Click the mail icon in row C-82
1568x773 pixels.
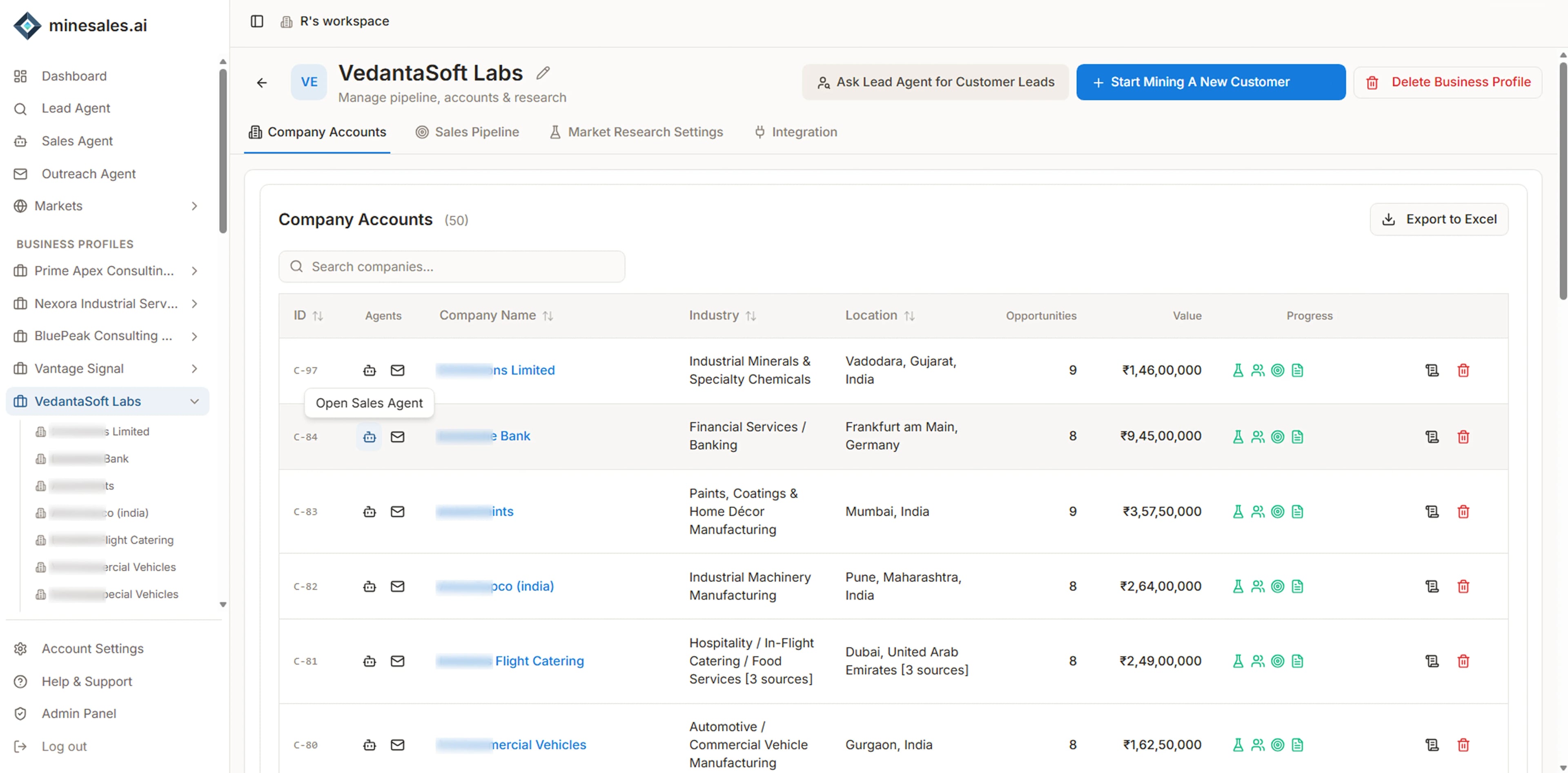(x=397, y=586)
